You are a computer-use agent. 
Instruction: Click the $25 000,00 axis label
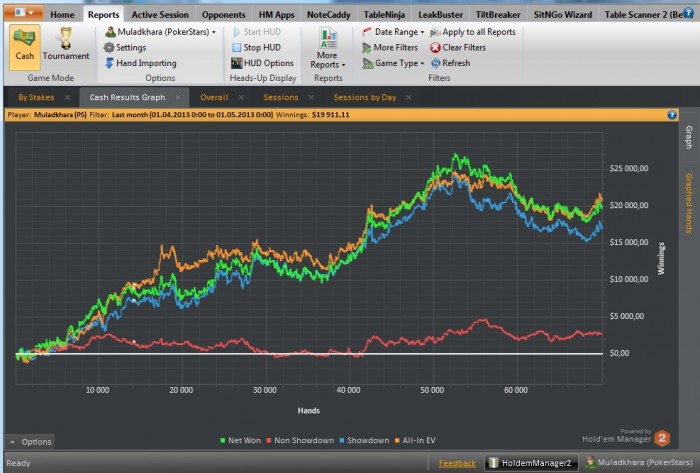pos(629,168)
